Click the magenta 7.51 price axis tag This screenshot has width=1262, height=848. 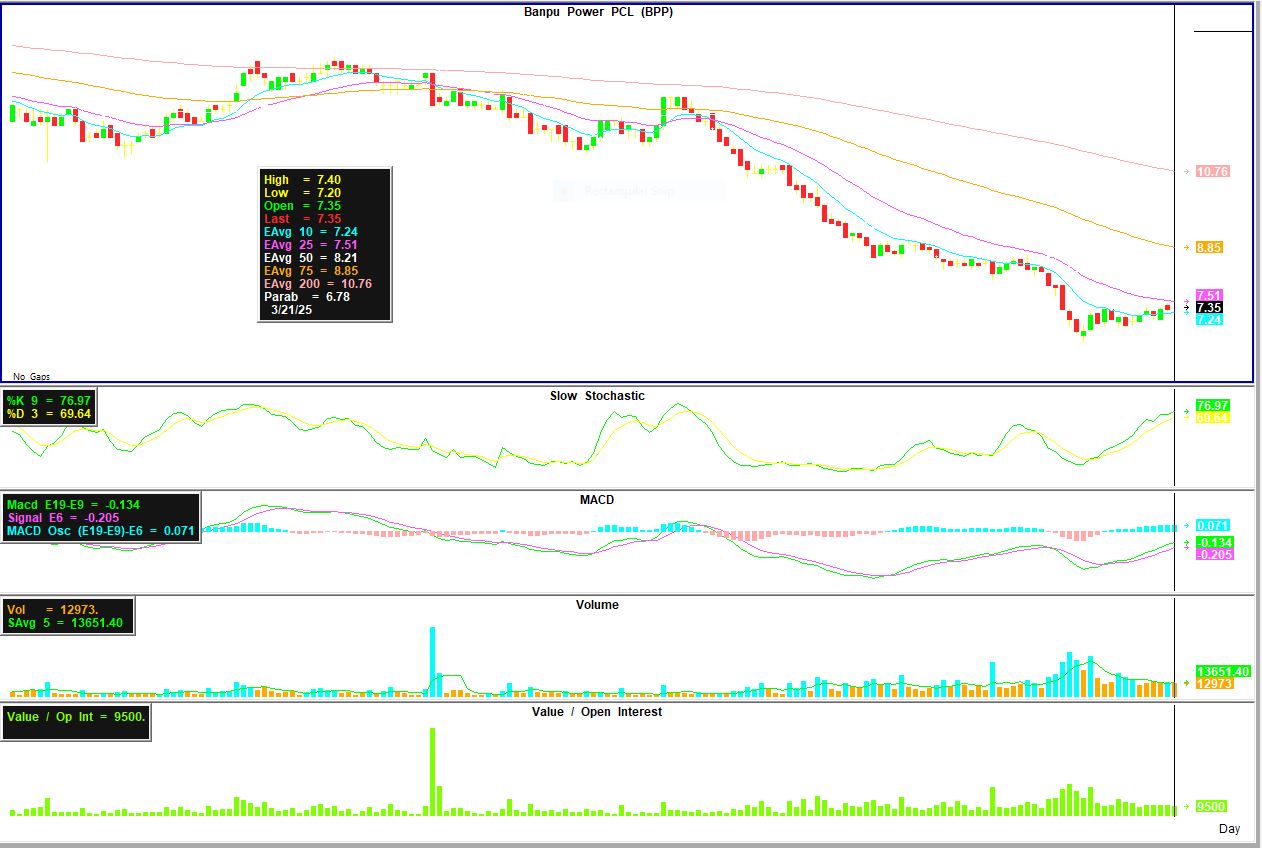click(x=1209, y=296)
